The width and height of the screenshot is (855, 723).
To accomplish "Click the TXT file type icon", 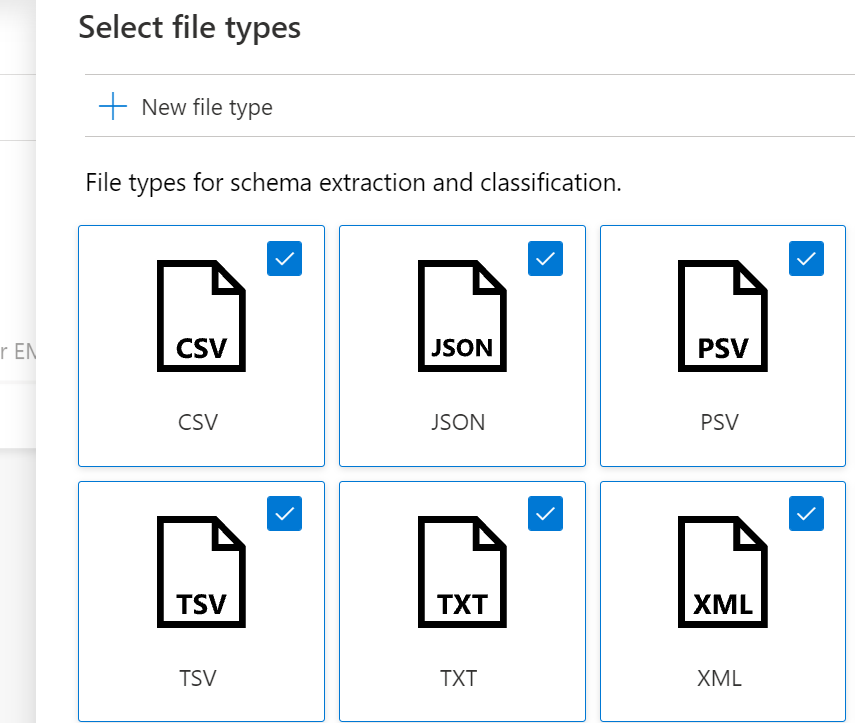I will pos(461,570).
